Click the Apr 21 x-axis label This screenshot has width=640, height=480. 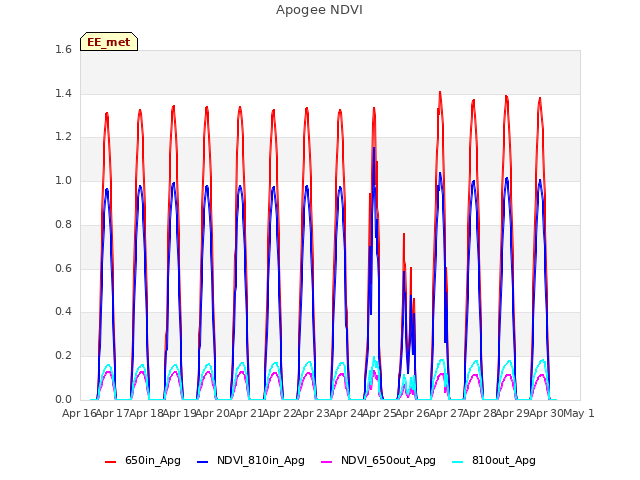246,413
